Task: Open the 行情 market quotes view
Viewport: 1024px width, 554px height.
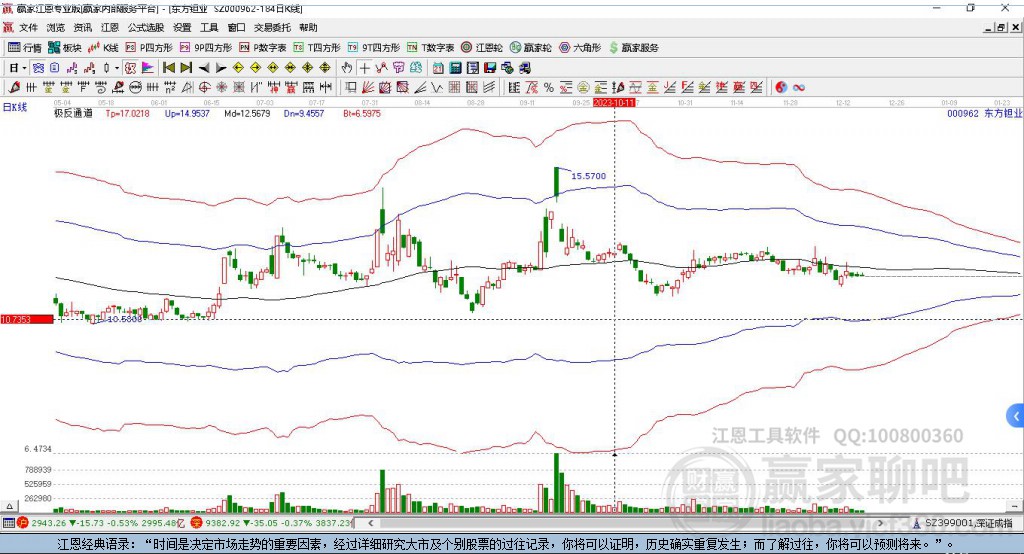Action: tap(25, 48)
